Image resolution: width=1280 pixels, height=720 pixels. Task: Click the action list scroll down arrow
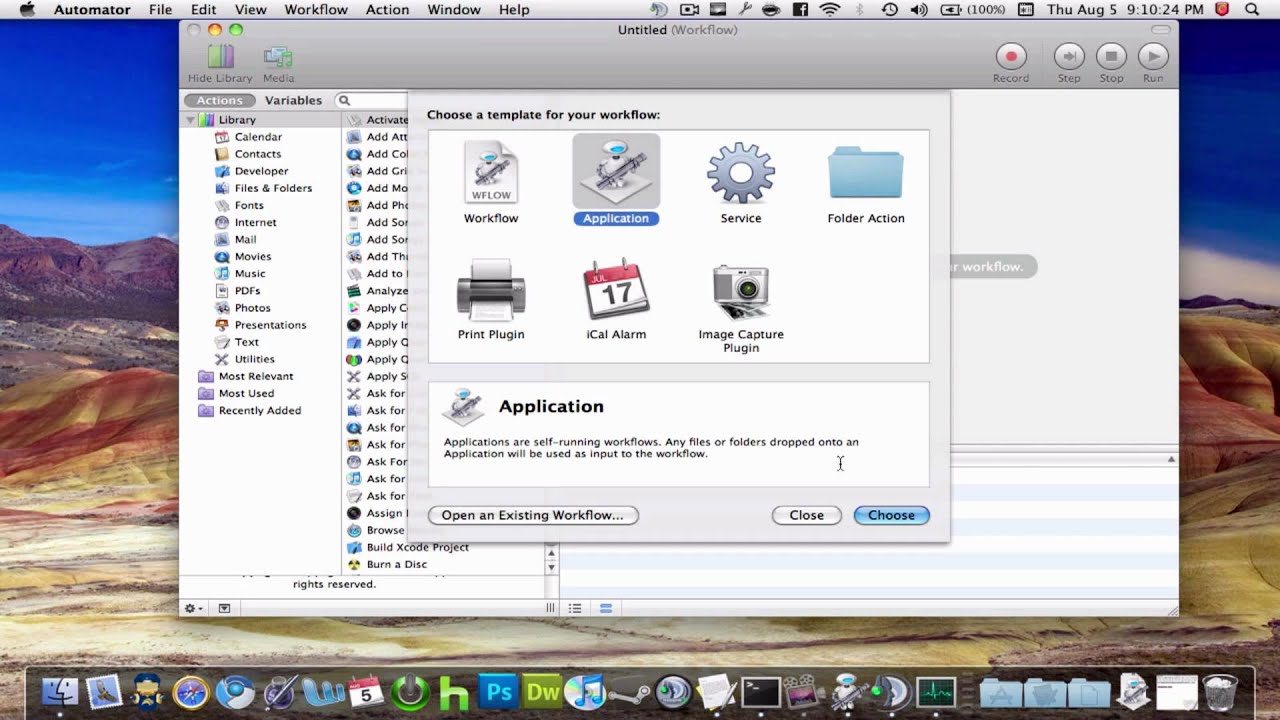[x=551, y=567]
